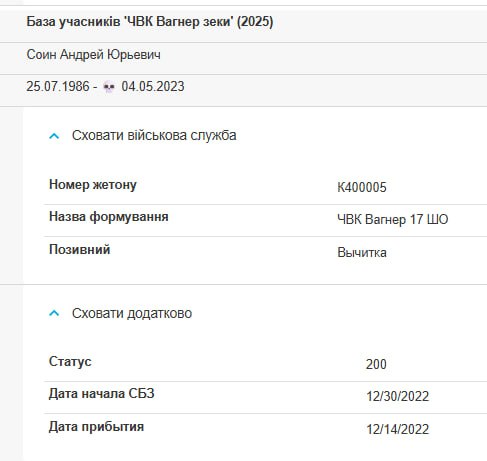This screenshot has height=461, width=487.
Task: Click the status value 200
Action: pos(376,364)
